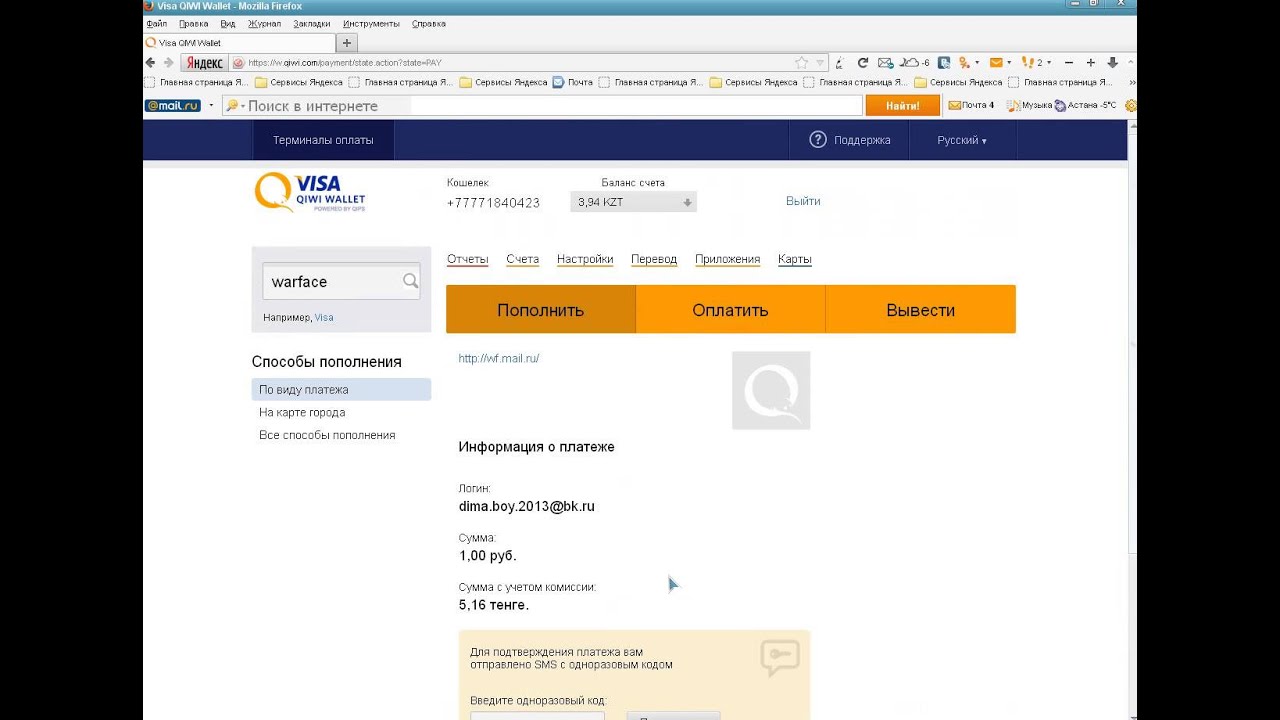
Task: Click the orange Odnoklassniki toolbar icon
Action: click(x=964, y=62)
